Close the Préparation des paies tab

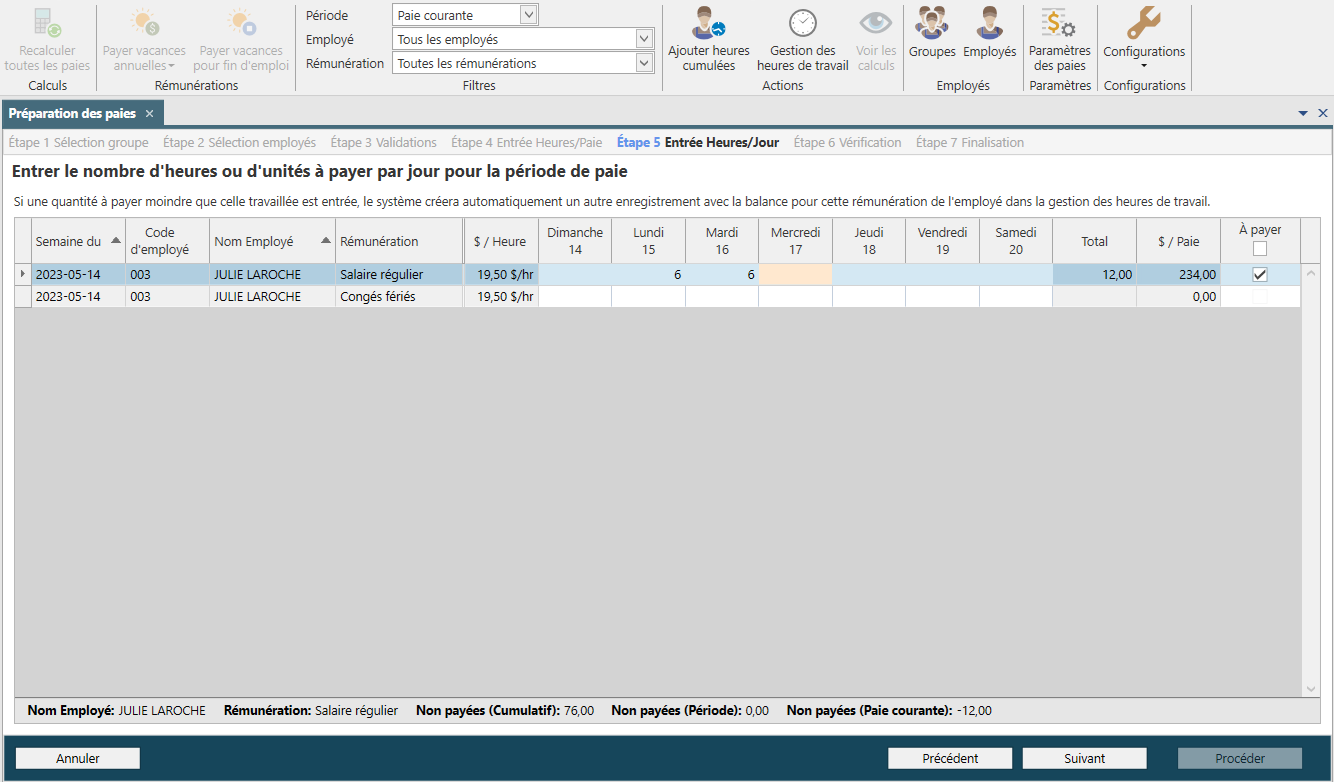coord(149,114)
